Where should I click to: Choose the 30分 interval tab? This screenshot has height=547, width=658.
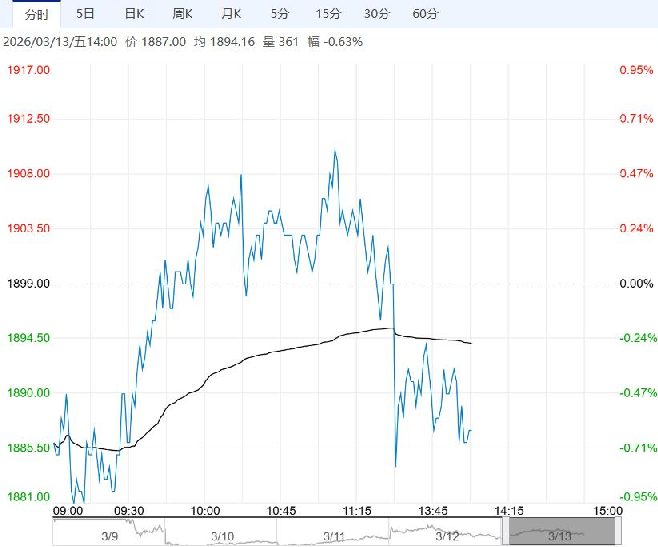(376, 13)
